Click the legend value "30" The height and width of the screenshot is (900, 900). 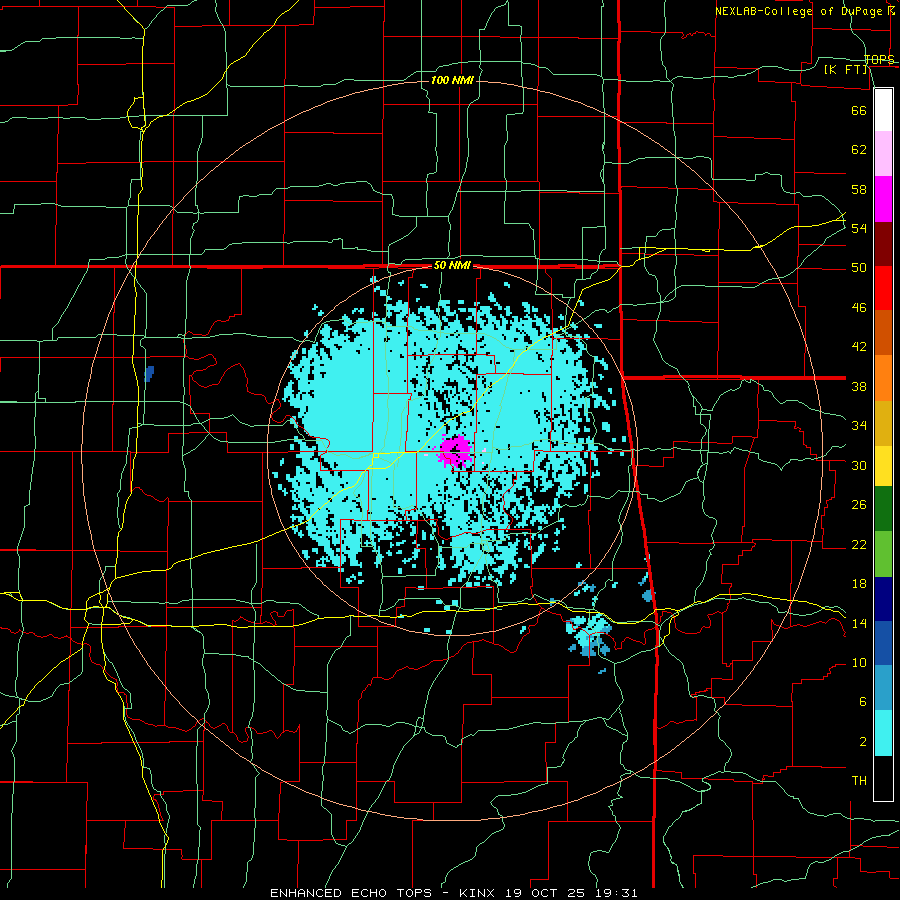point(859,465)
